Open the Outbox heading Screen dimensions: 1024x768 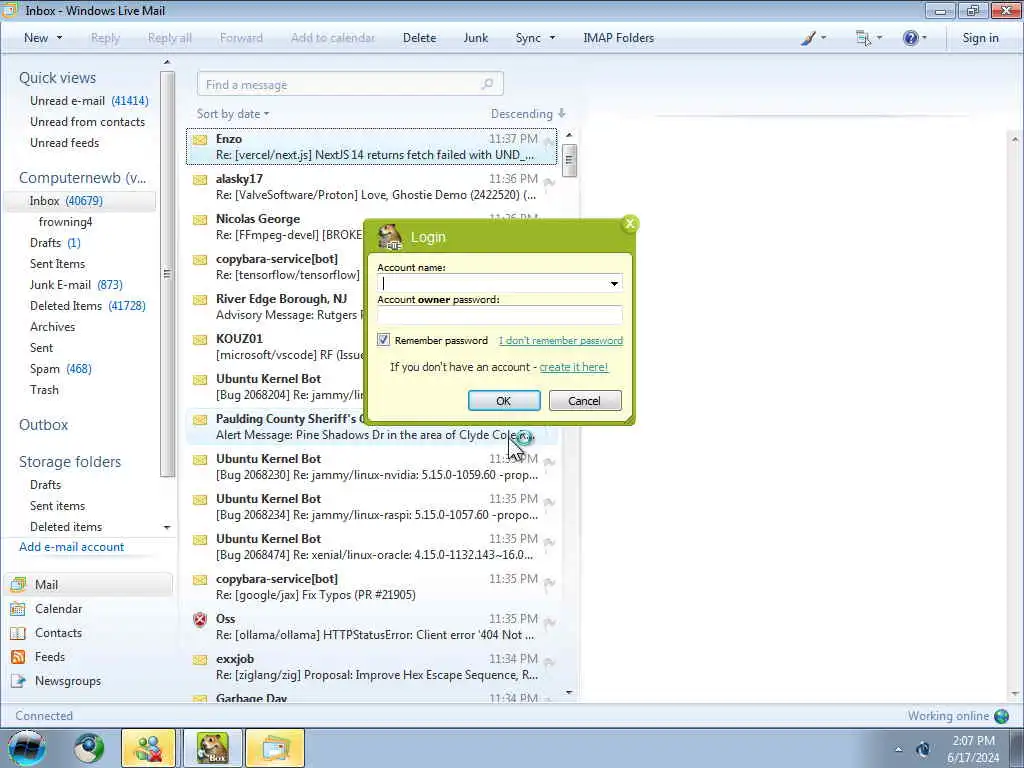[43, 425]
